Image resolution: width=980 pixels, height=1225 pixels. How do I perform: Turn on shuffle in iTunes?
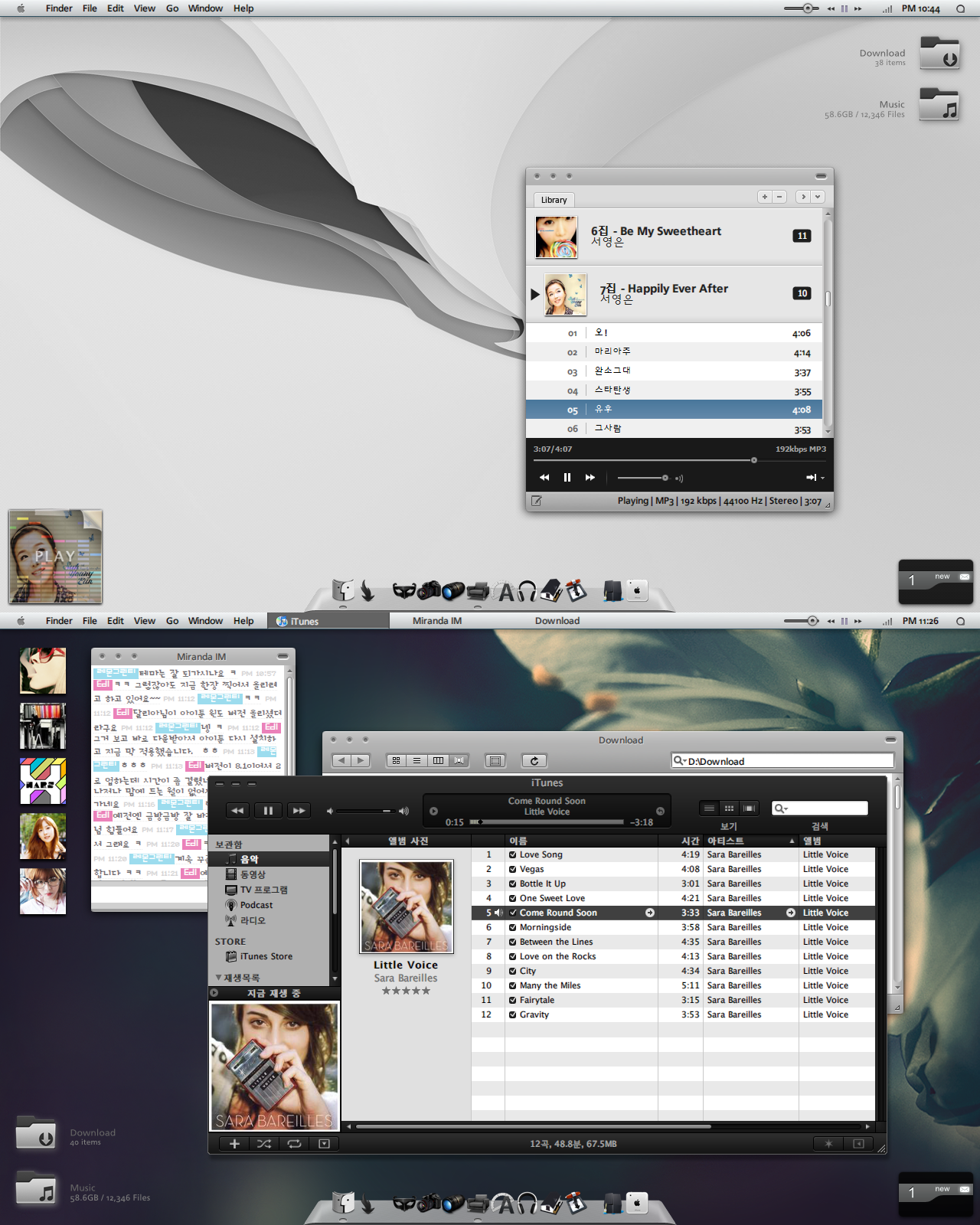(264, 1143)
